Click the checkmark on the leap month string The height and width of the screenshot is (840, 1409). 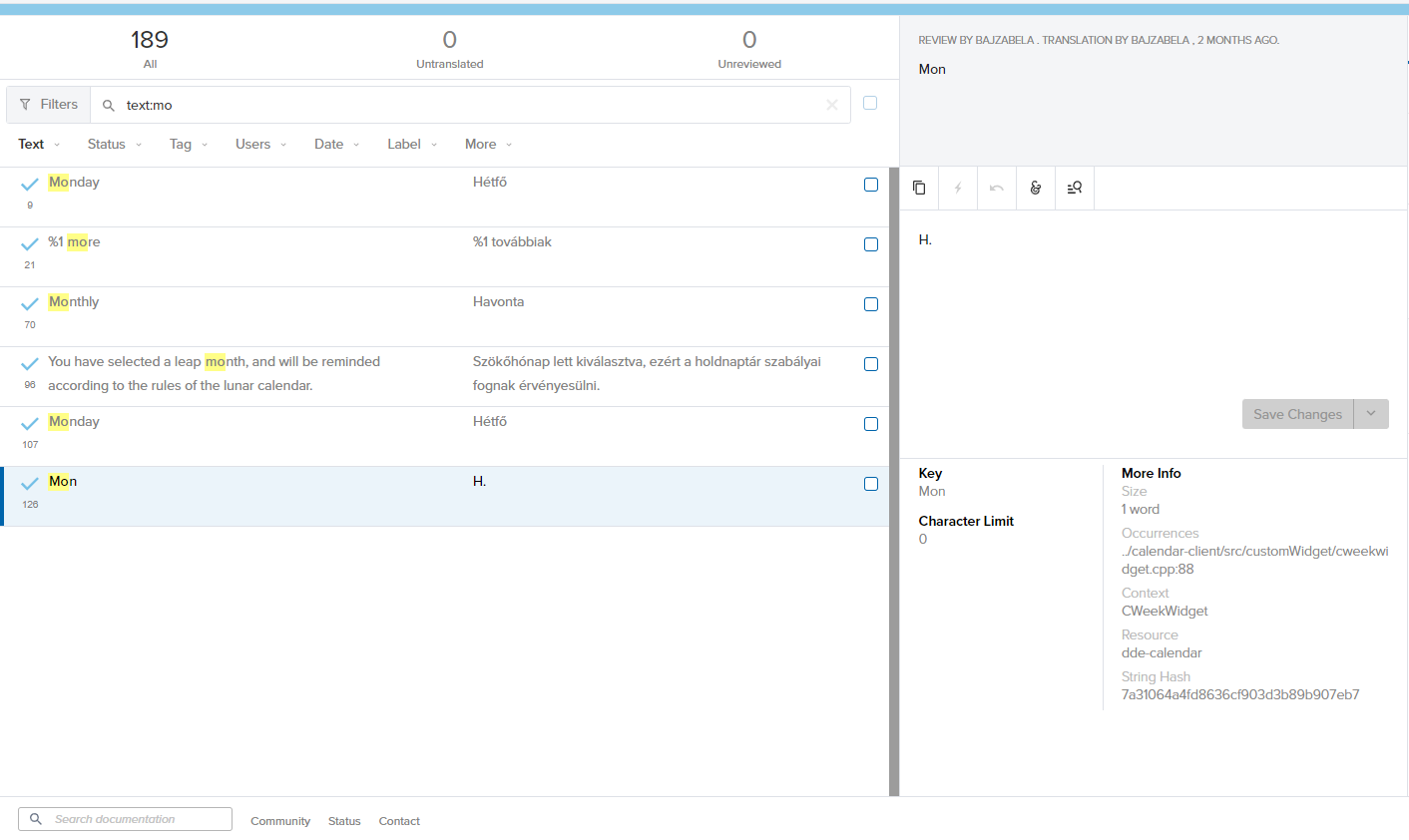coord(30,364)
